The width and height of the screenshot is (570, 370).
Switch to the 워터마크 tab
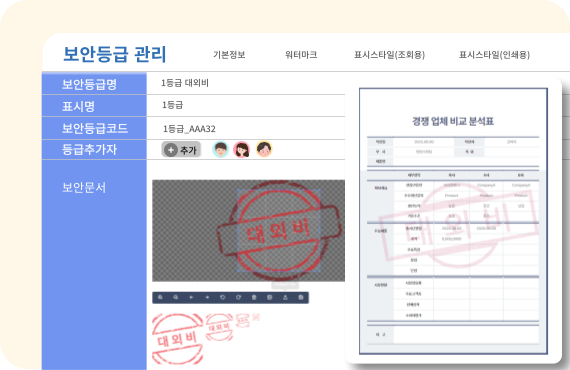pyautogui.click(x=301, y=55)
